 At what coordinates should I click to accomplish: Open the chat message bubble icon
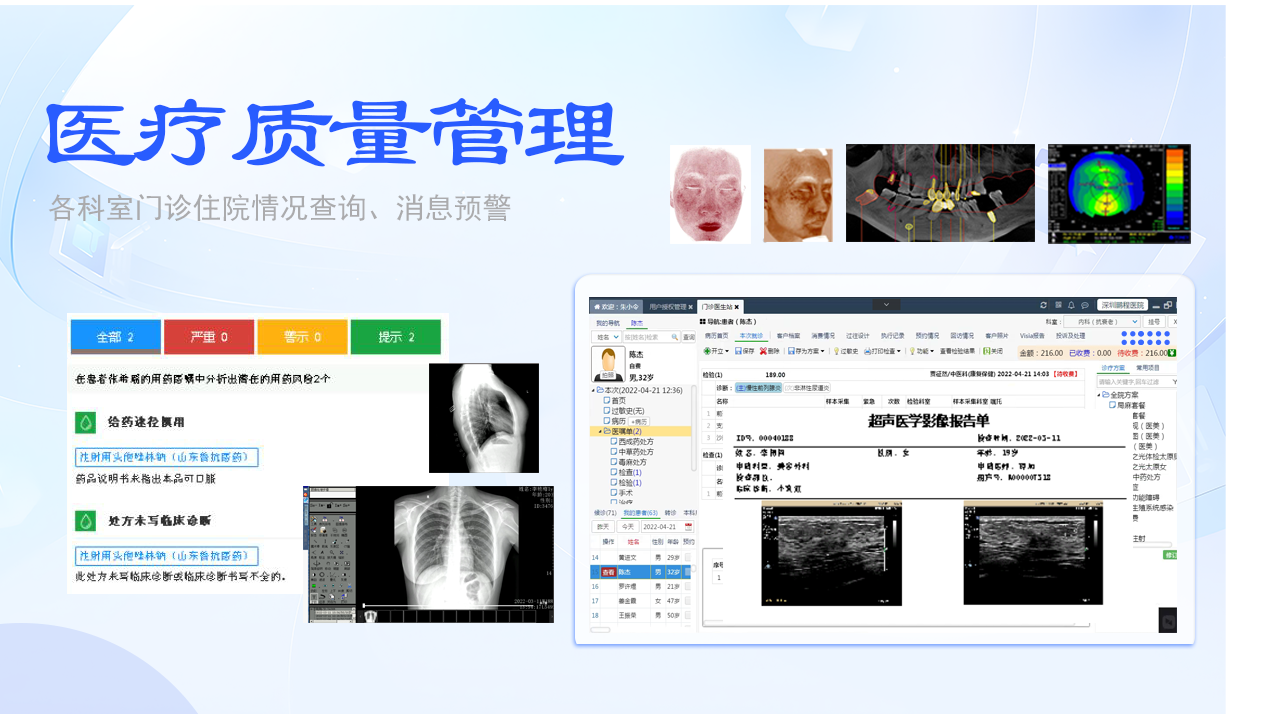pos(1084,305)
